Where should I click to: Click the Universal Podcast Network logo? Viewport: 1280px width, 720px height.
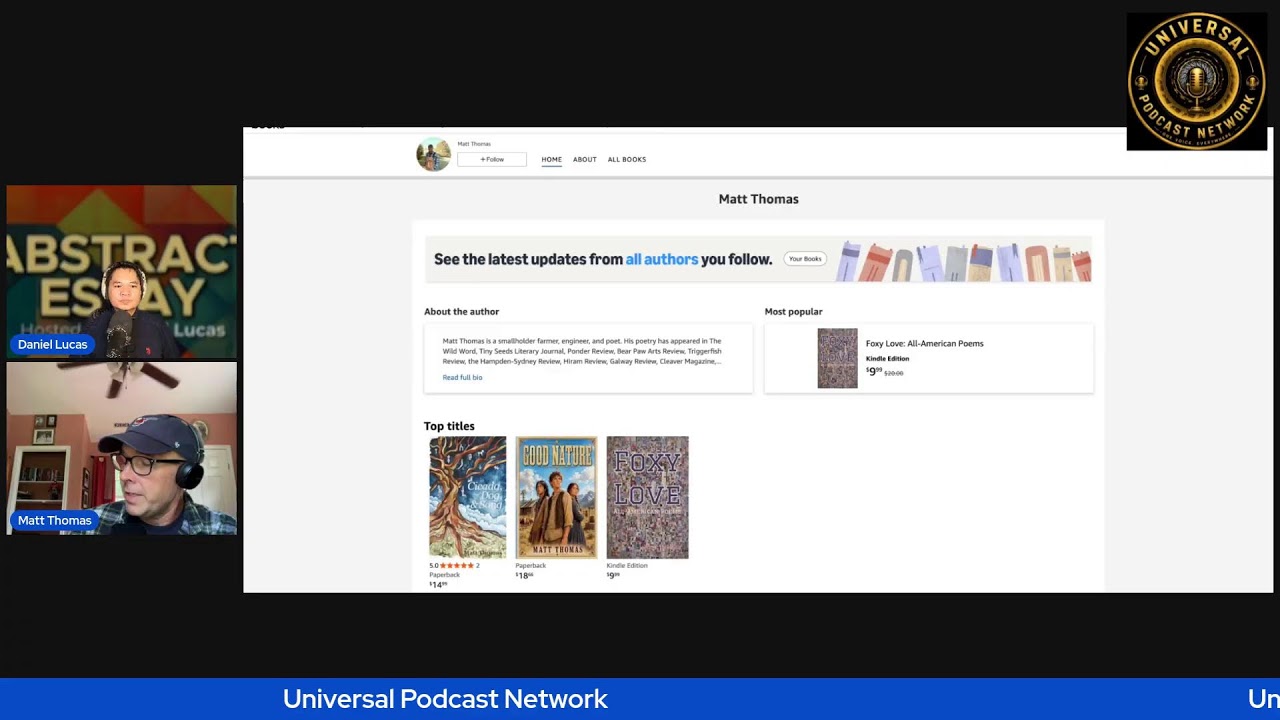[1197, 81]
